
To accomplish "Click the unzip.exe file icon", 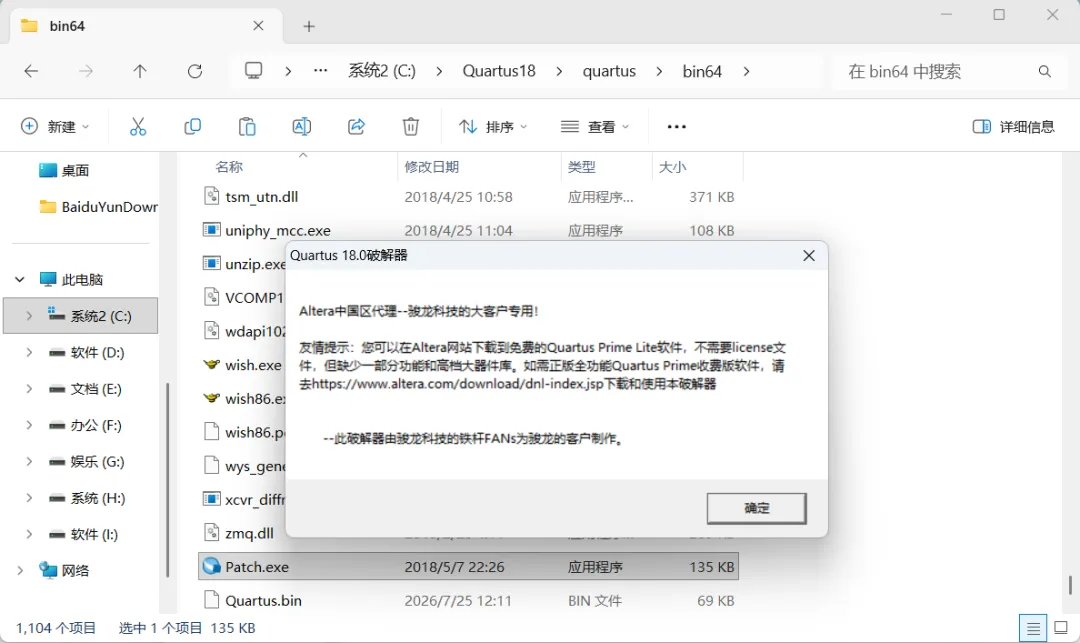I will tap(211, 264).
